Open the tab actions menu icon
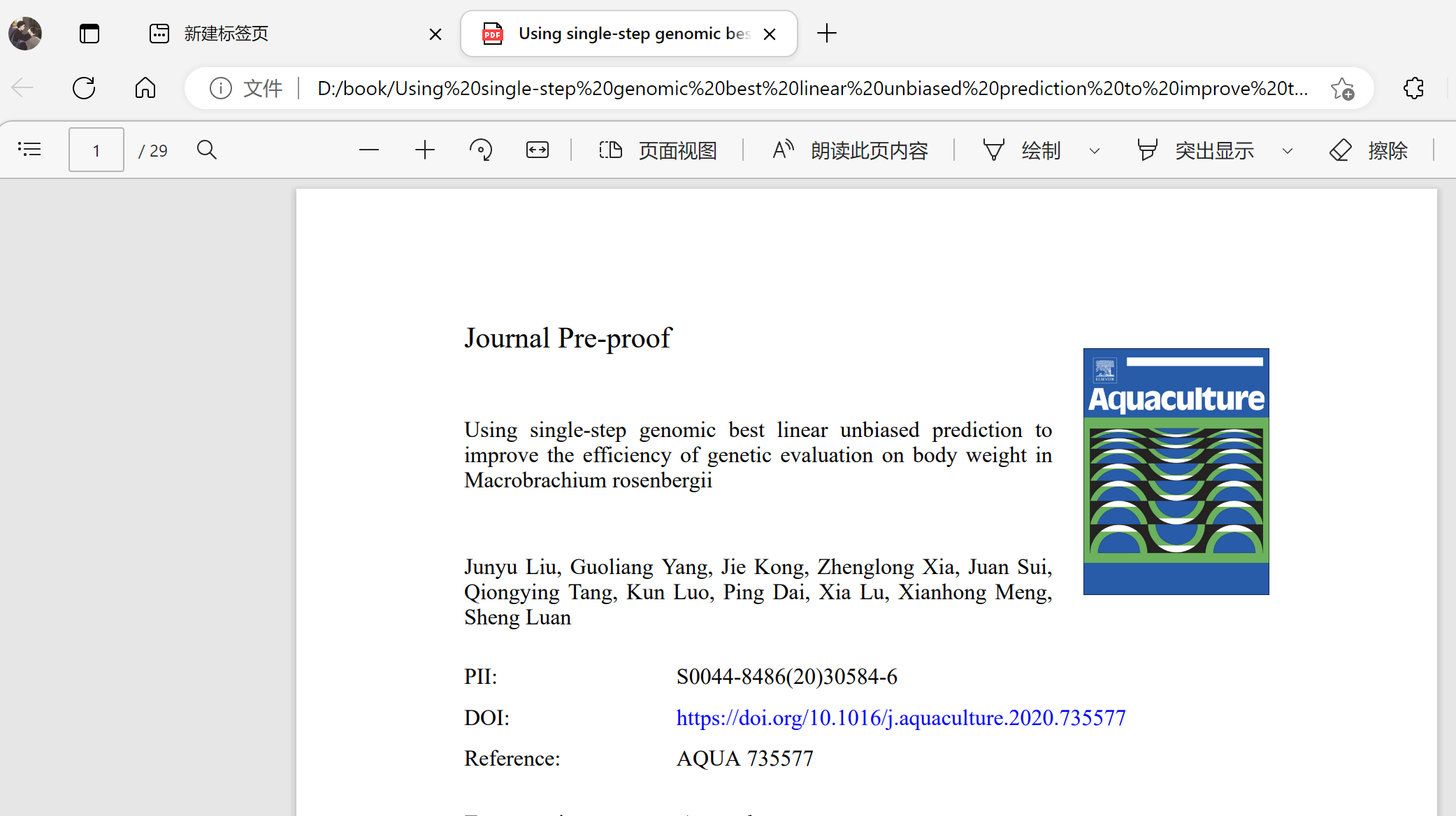 click(89, 34)
